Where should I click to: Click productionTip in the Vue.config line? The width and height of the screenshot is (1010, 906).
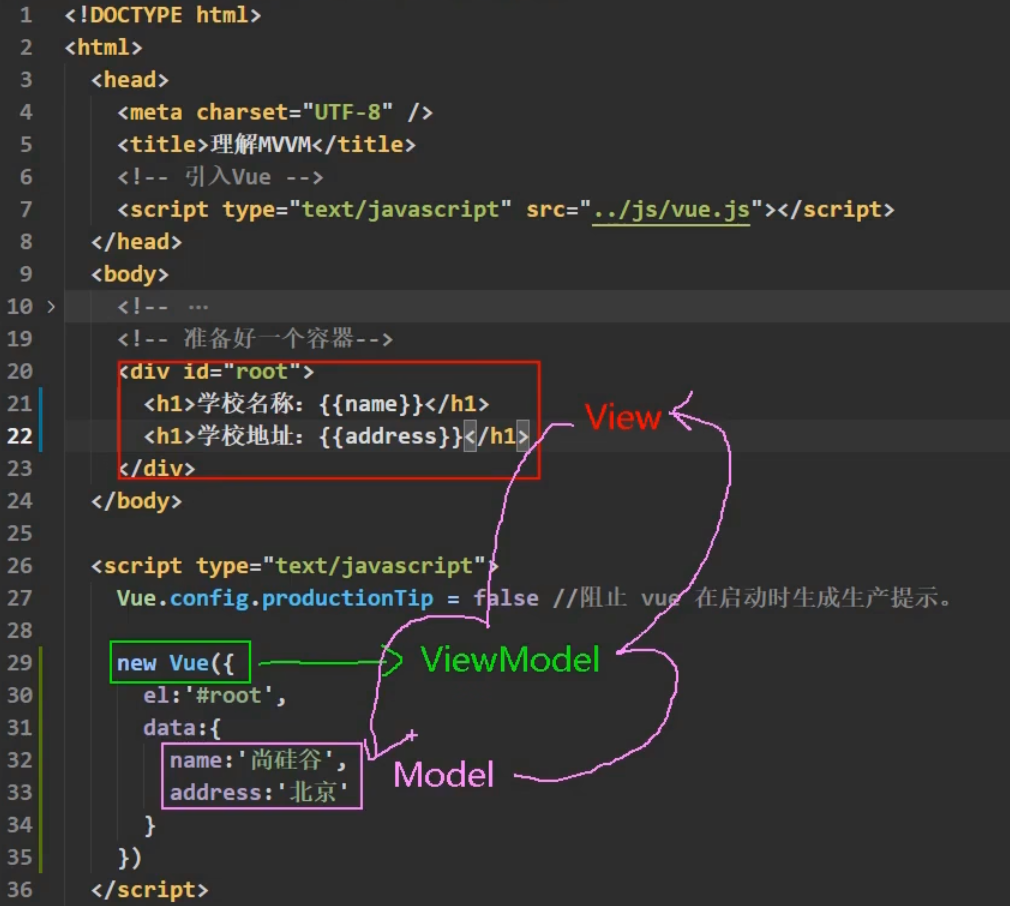point(347,598)
